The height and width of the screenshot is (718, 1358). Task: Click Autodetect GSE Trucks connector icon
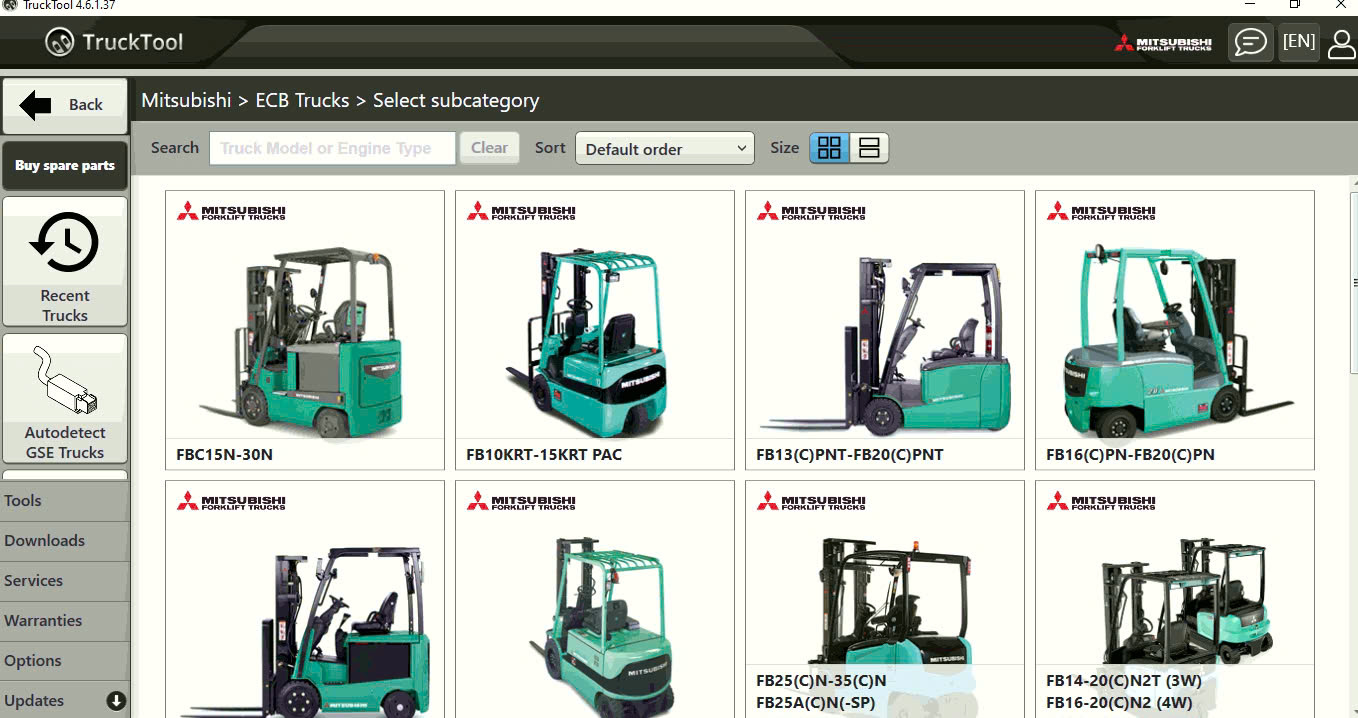point(65,382)
